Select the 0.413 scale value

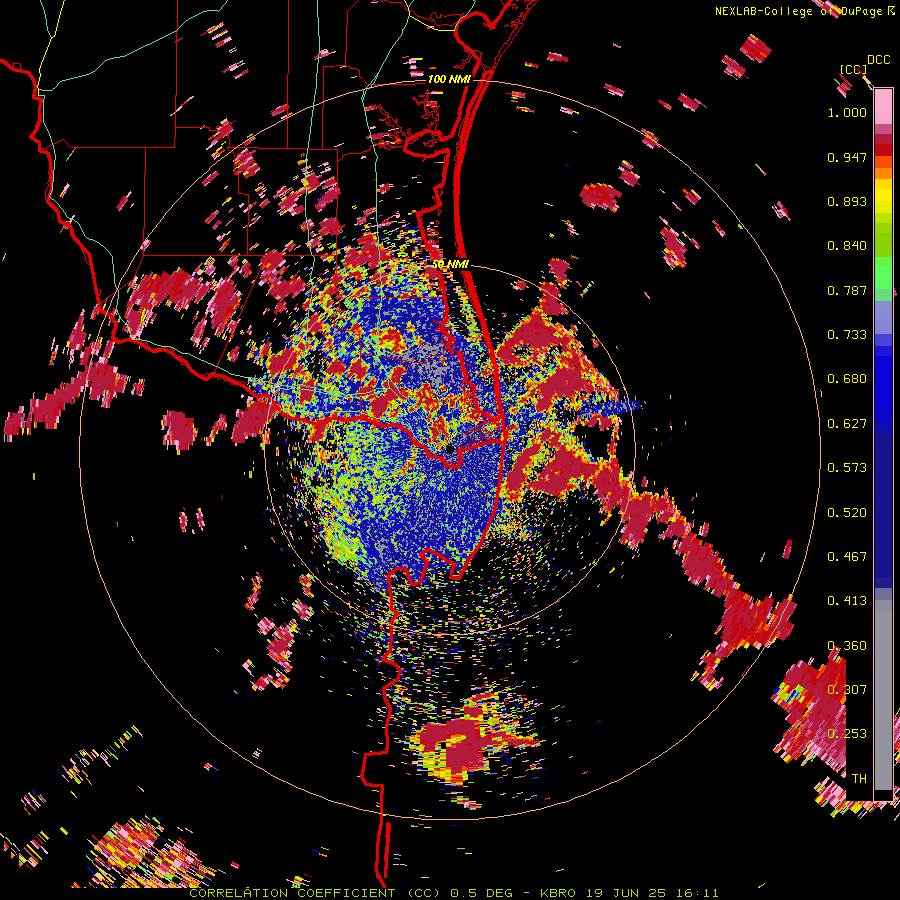click(847, 601)
